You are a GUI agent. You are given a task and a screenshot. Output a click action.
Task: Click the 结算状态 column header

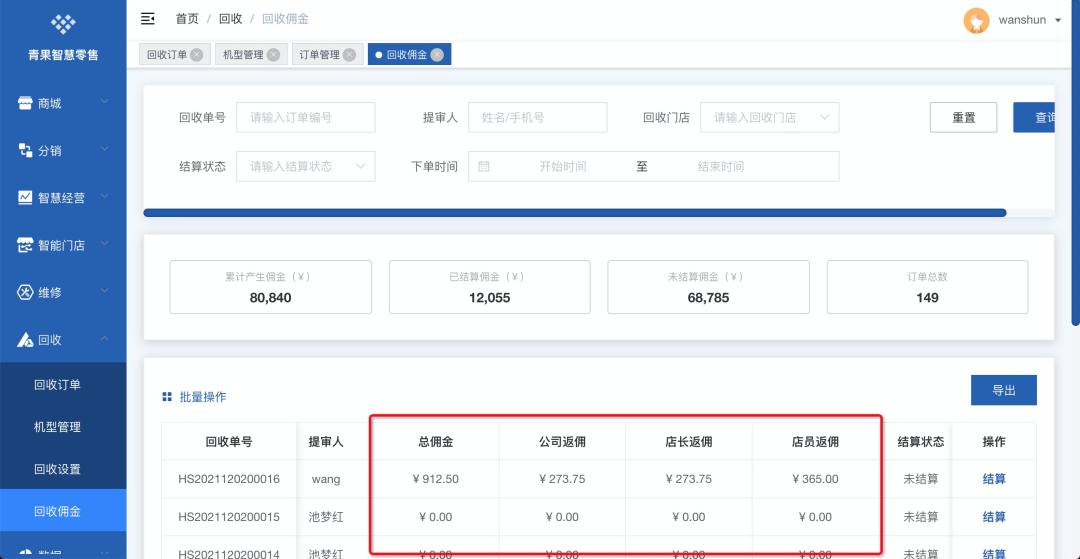pos(921,442)
